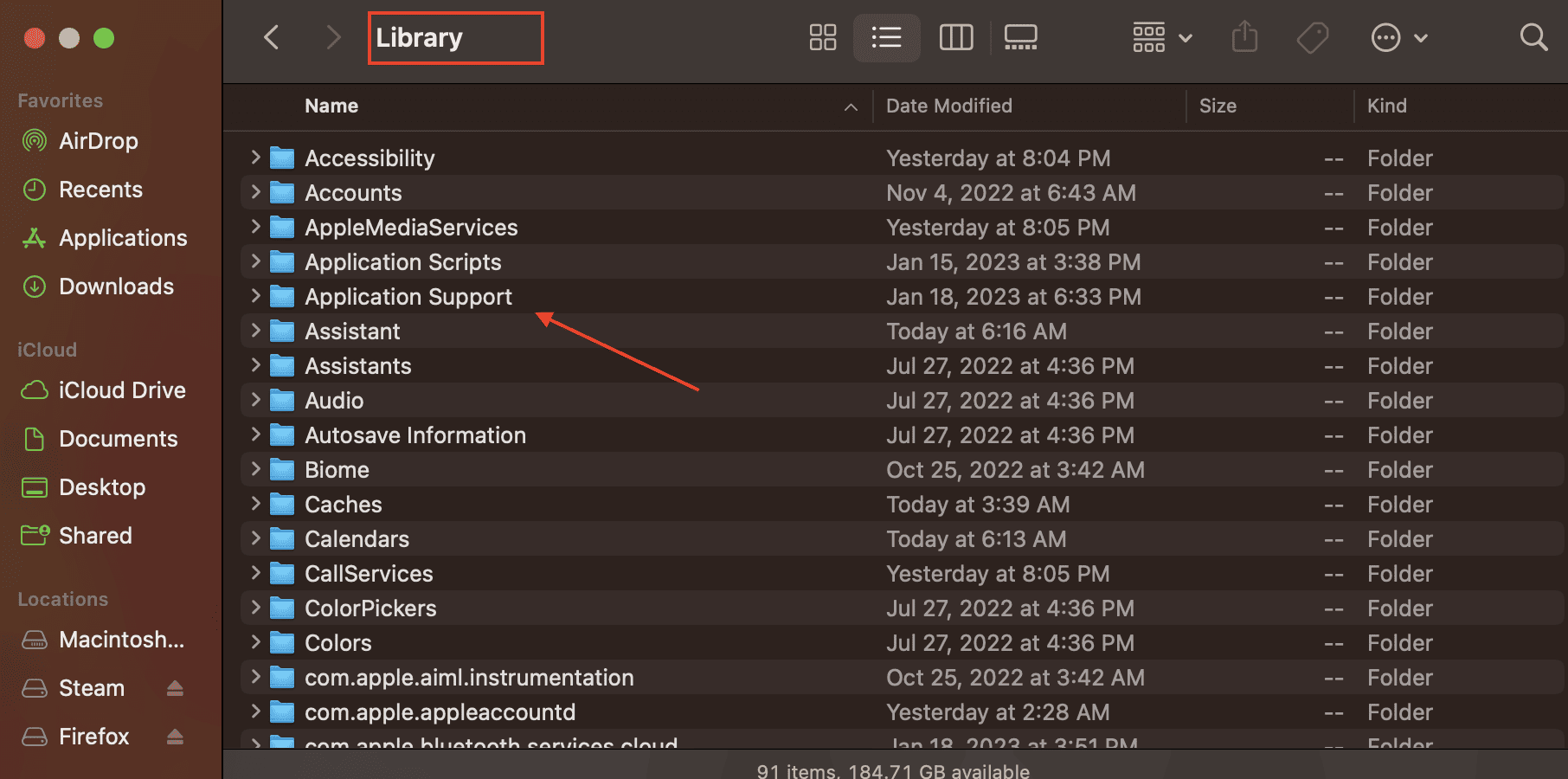Select AirDrop in the sidebar
The height and width of the screenshot is (779, 1568).
click(x=98, y=140)
